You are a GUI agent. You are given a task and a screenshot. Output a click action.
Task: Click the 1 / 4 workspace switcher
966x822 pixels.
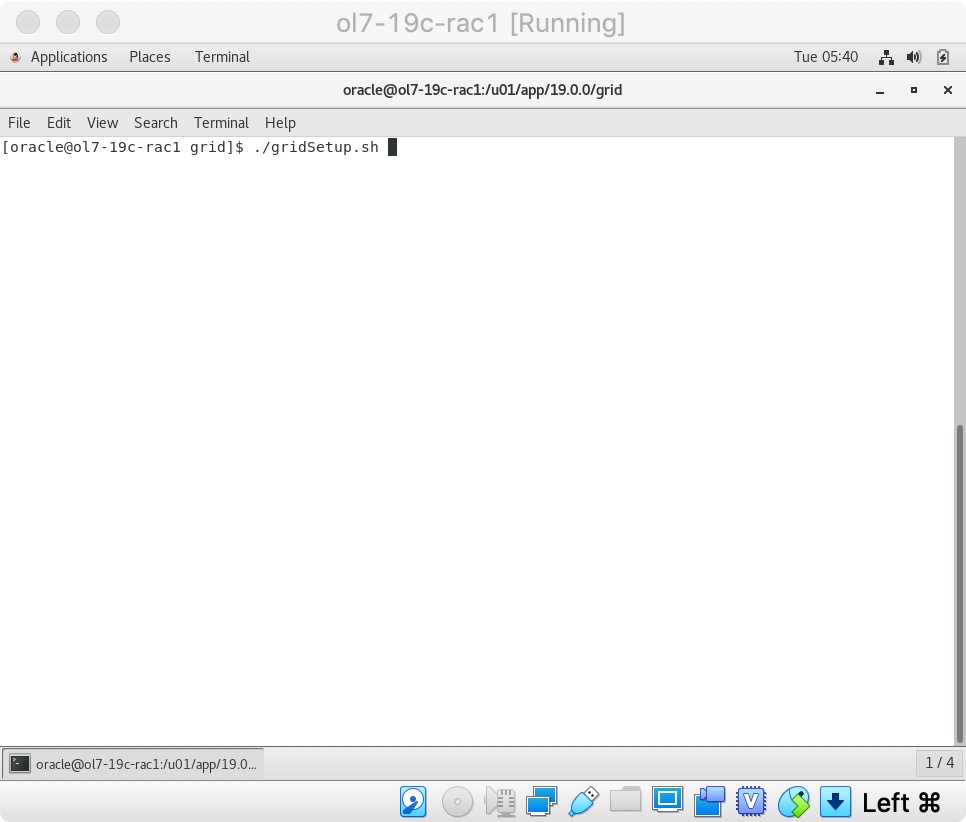(x=939, y=763)
